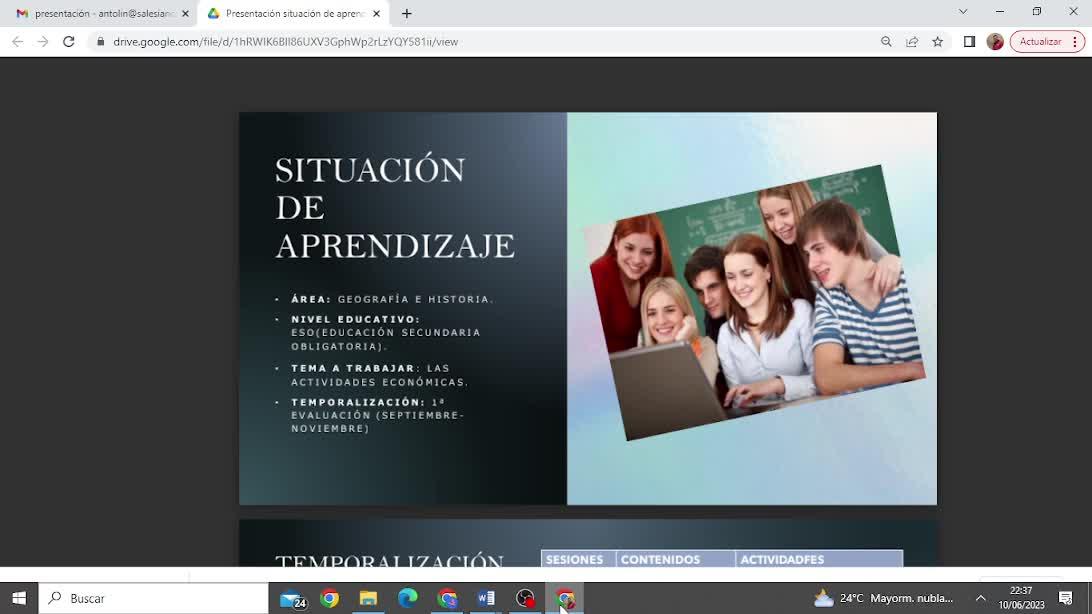
Task: Open the Chrome three-dot menu
Action: click(x=1077, y=42)
